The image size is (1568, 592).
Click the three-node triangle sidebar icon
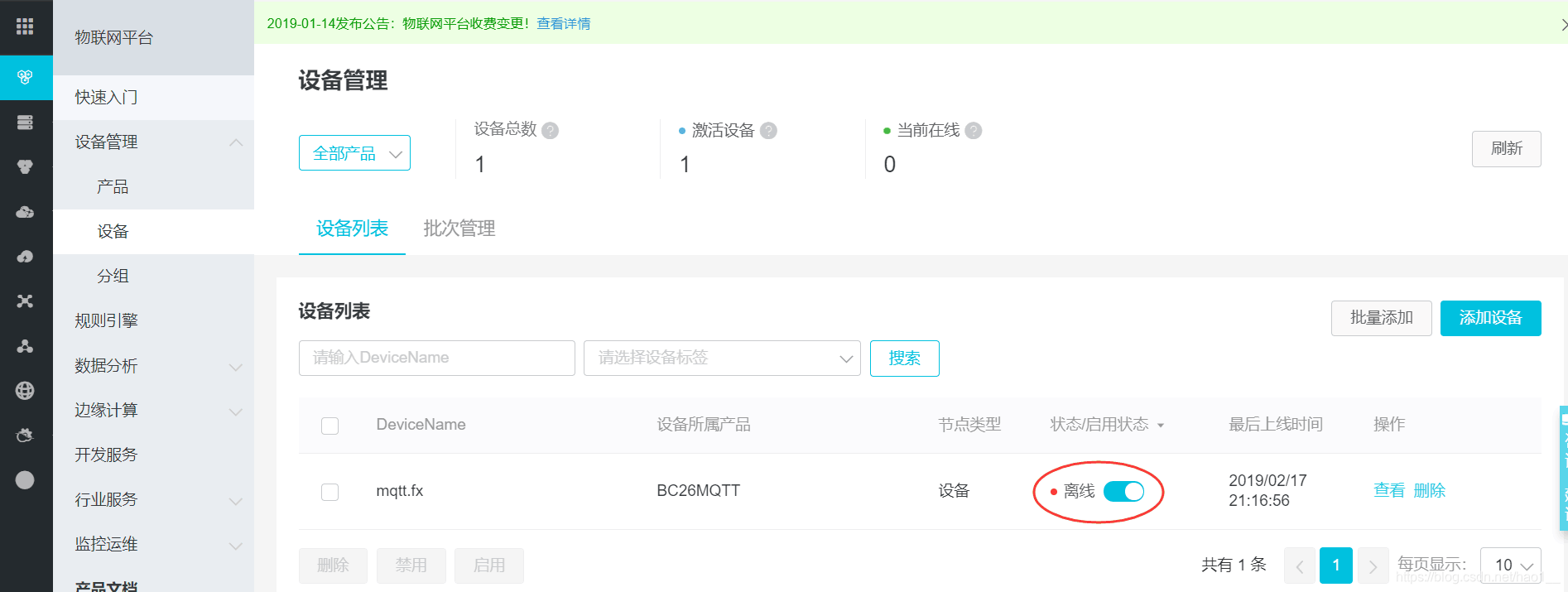25,346
